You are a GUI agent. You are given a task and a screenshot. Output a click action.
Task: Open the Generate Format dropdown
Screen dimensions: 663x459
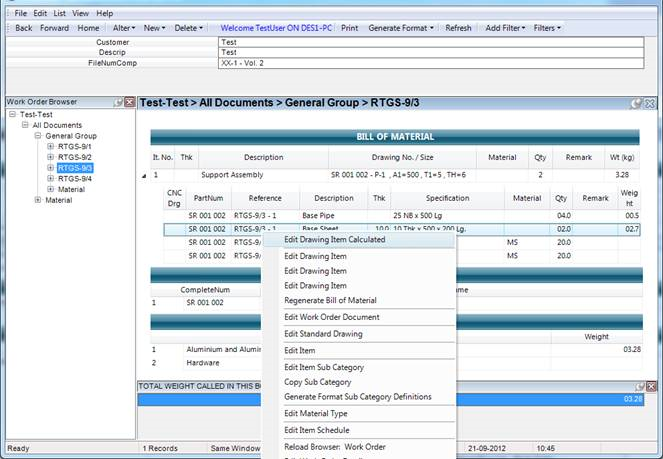(400, 28)
